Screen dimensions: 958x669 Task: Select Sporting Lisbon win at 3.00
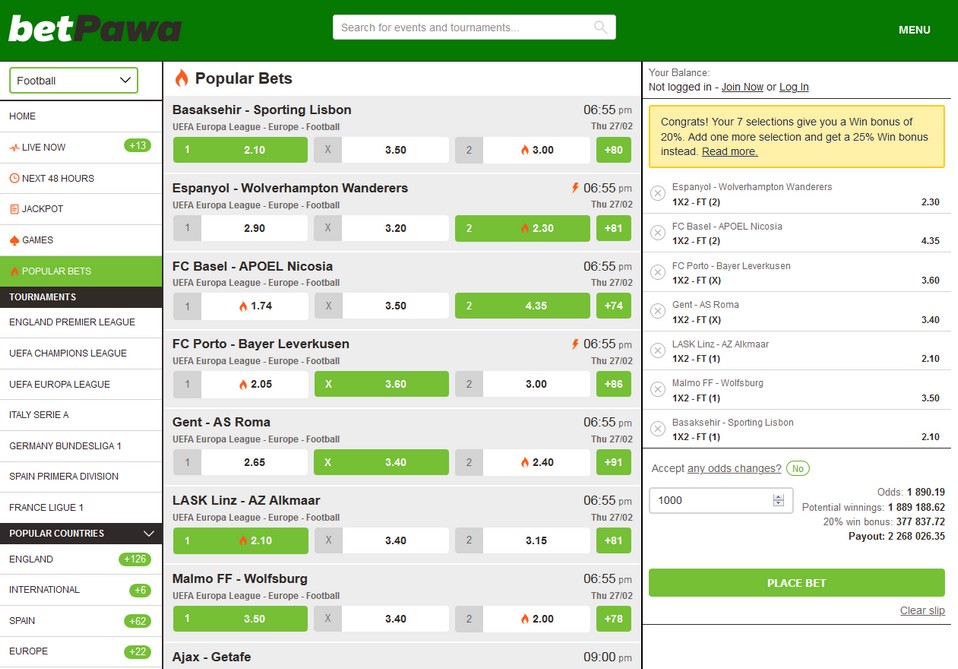pyautogui.click(x=522, y=150)
